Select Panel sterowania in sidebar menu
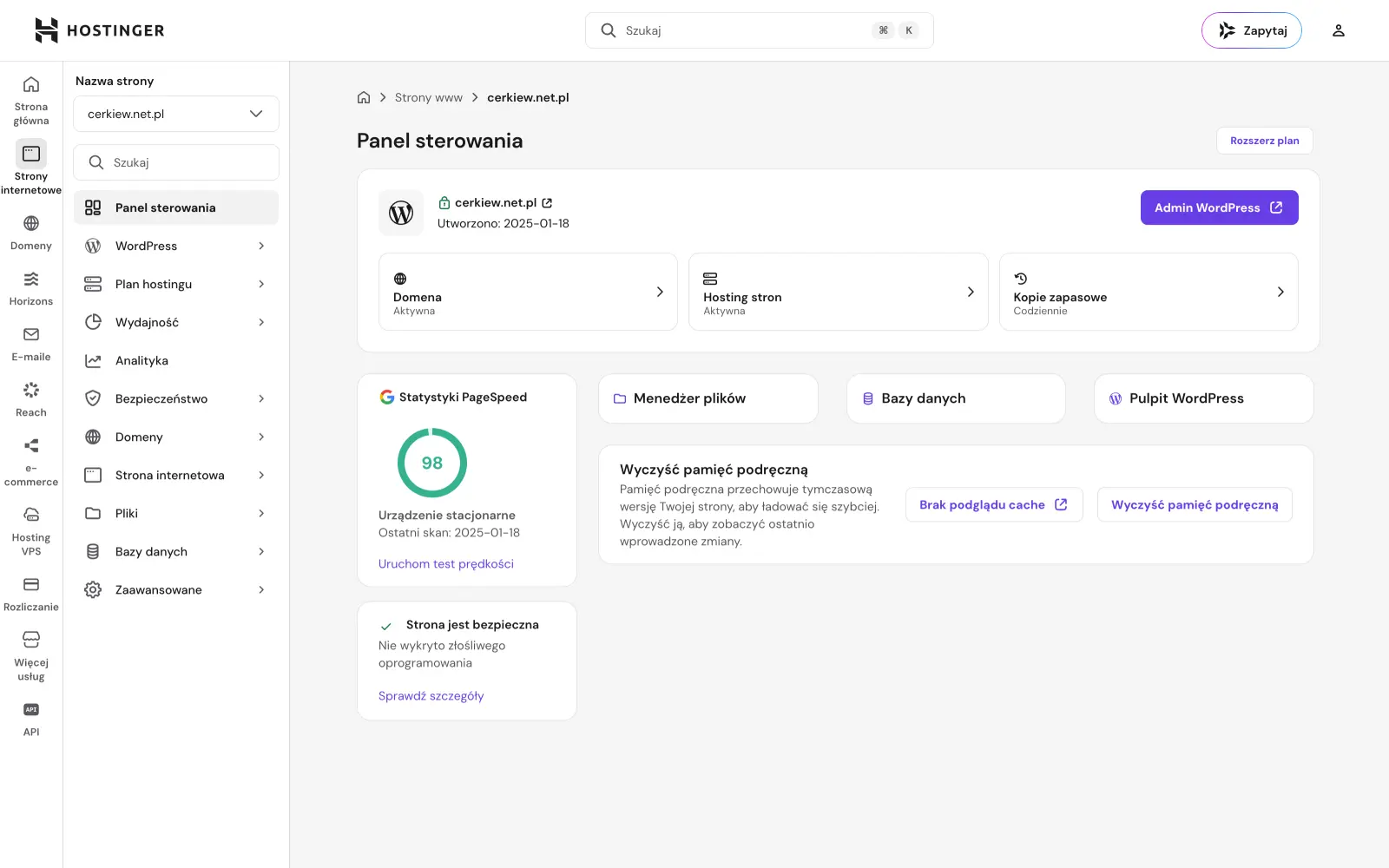Viewport: 1389px width, 868px height. click(x=176, y=207)
